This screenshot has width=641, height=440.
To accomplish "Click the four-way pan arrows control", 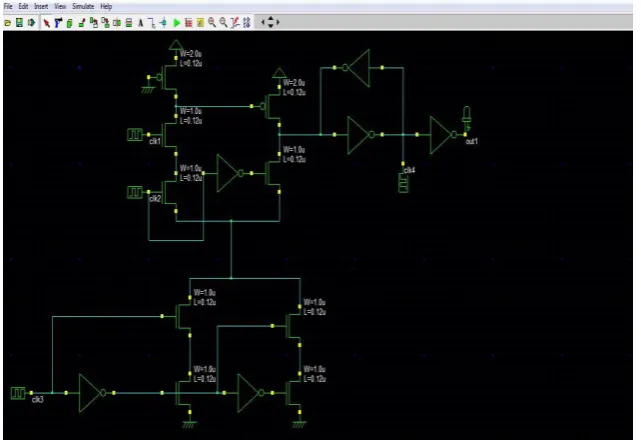I will coord(270,22).
